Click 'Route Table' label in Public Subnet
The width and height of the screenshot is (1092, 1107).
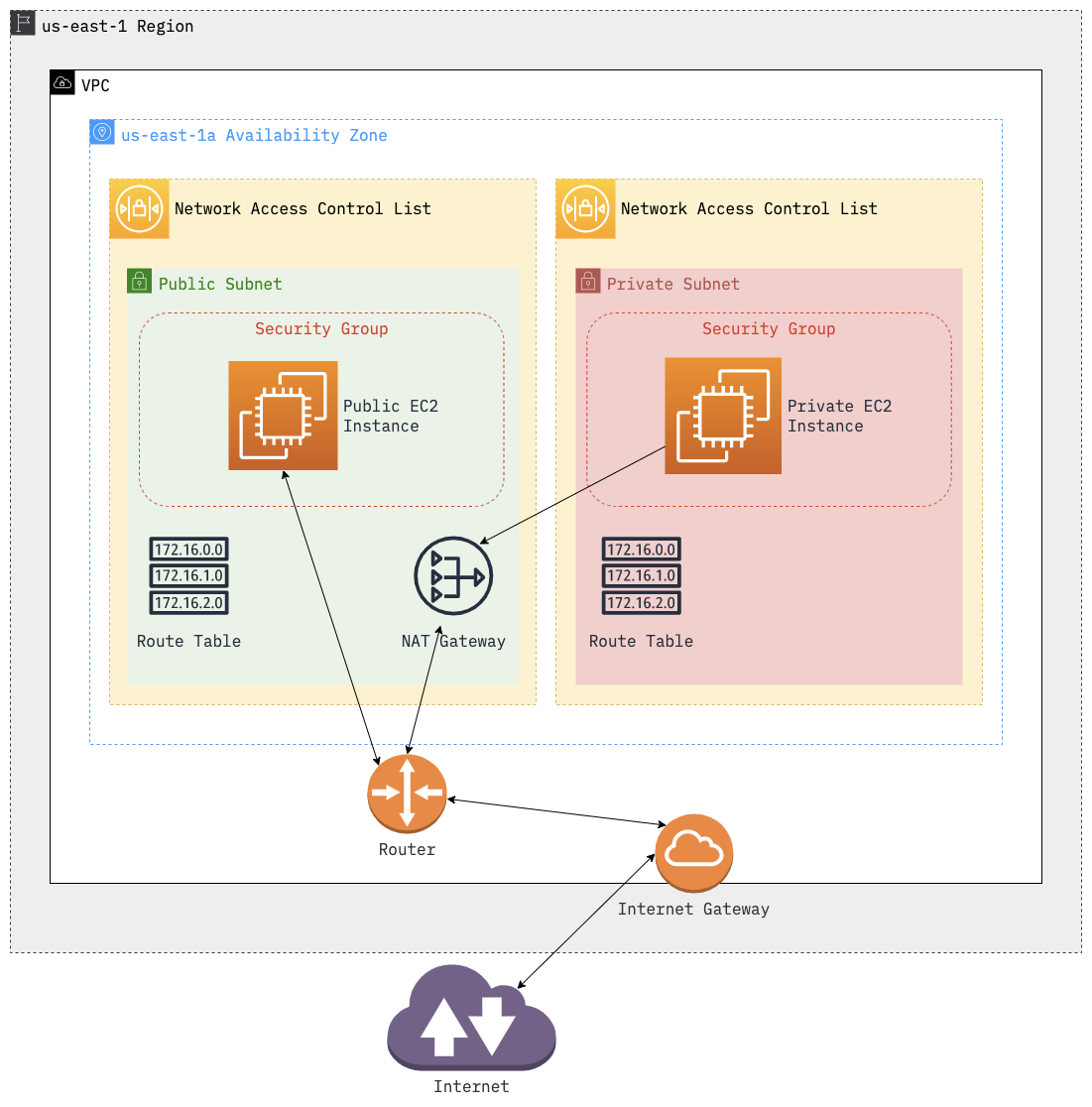[x=188, y=641]
